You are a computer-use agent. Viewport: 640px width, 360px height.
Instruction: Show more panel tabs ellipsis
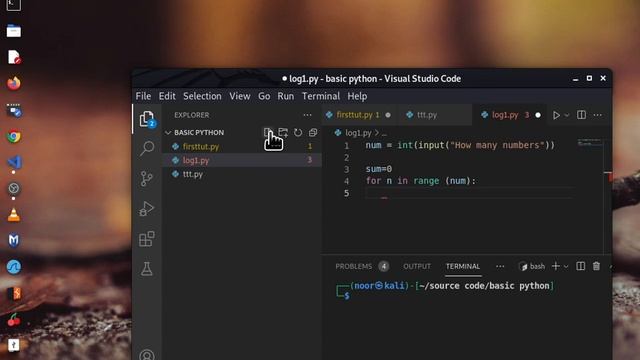click(x=500, y=267)
